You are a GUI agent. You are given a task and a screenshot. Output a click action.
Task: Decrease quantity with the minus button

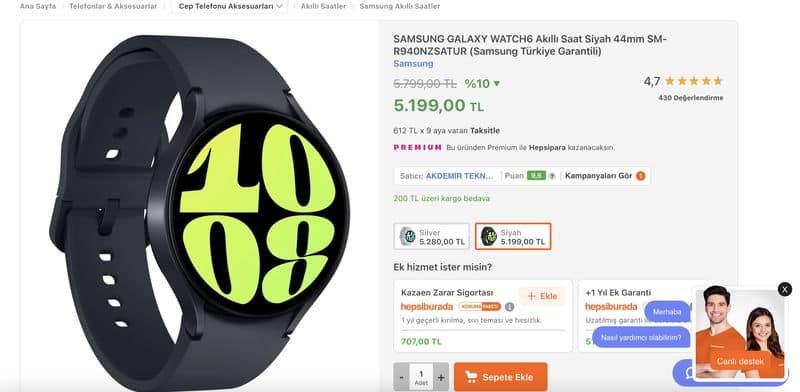[402, 377]
